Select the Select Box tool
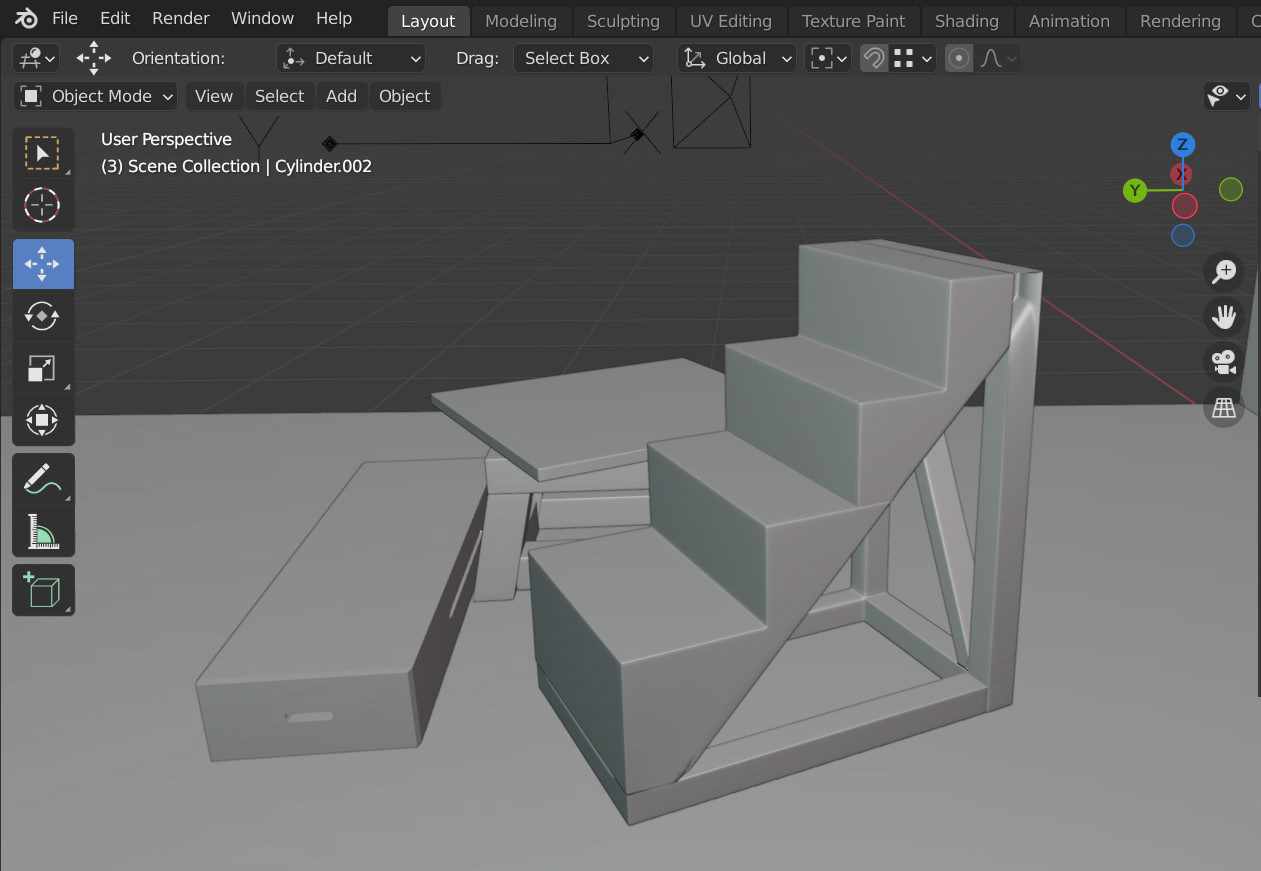Screen dimensions: 1261x871 [42, 153]
